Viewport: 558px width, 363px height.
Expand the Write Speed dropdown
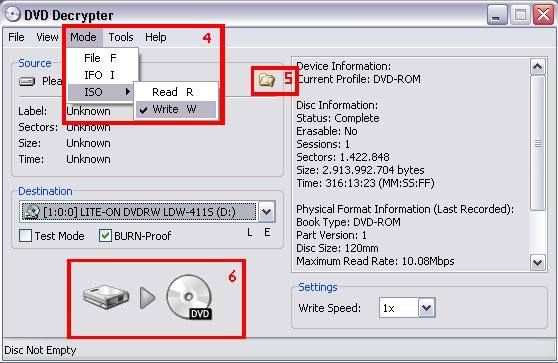(x=427, y=308)
